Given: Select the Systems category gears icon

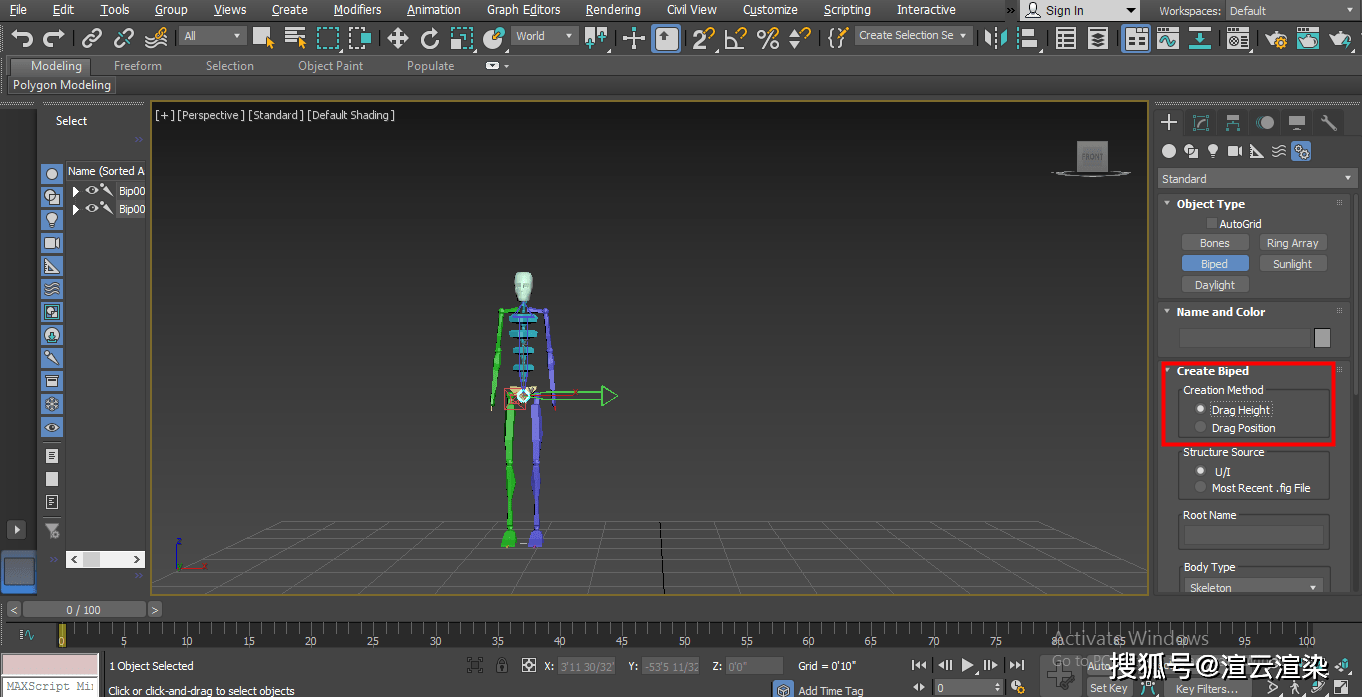Looking at the screenshot, I should (x=1300, y=151).
